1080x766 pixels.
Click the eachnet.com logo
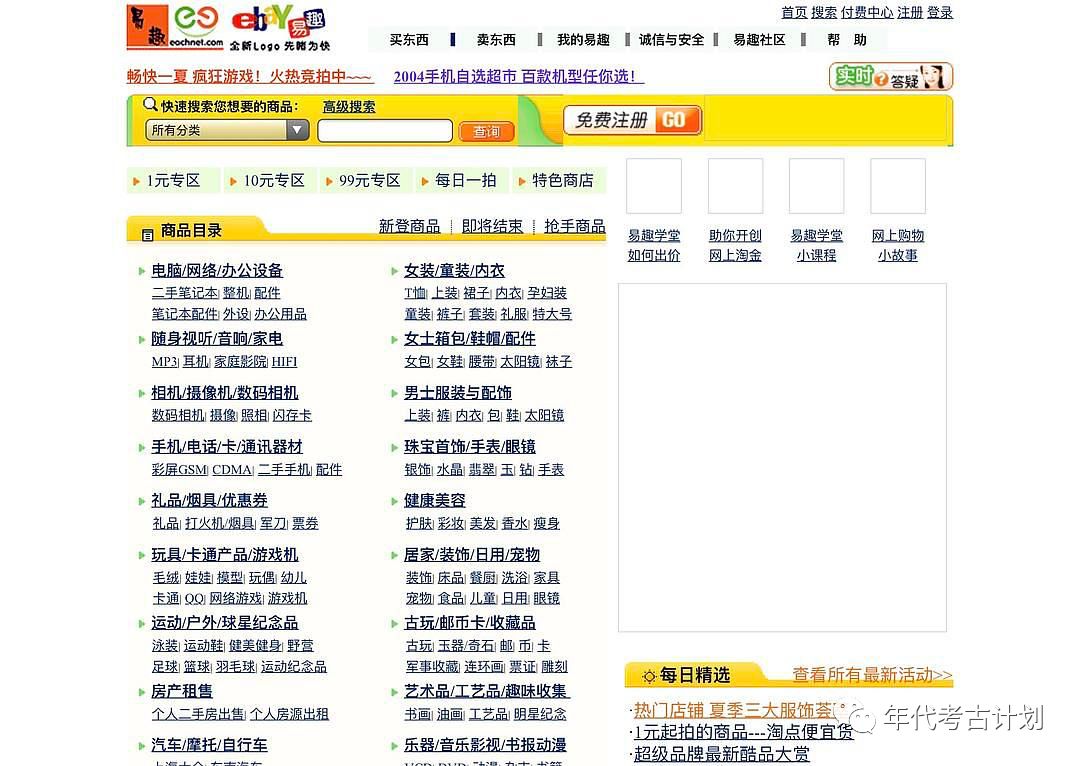coord(197,27)
